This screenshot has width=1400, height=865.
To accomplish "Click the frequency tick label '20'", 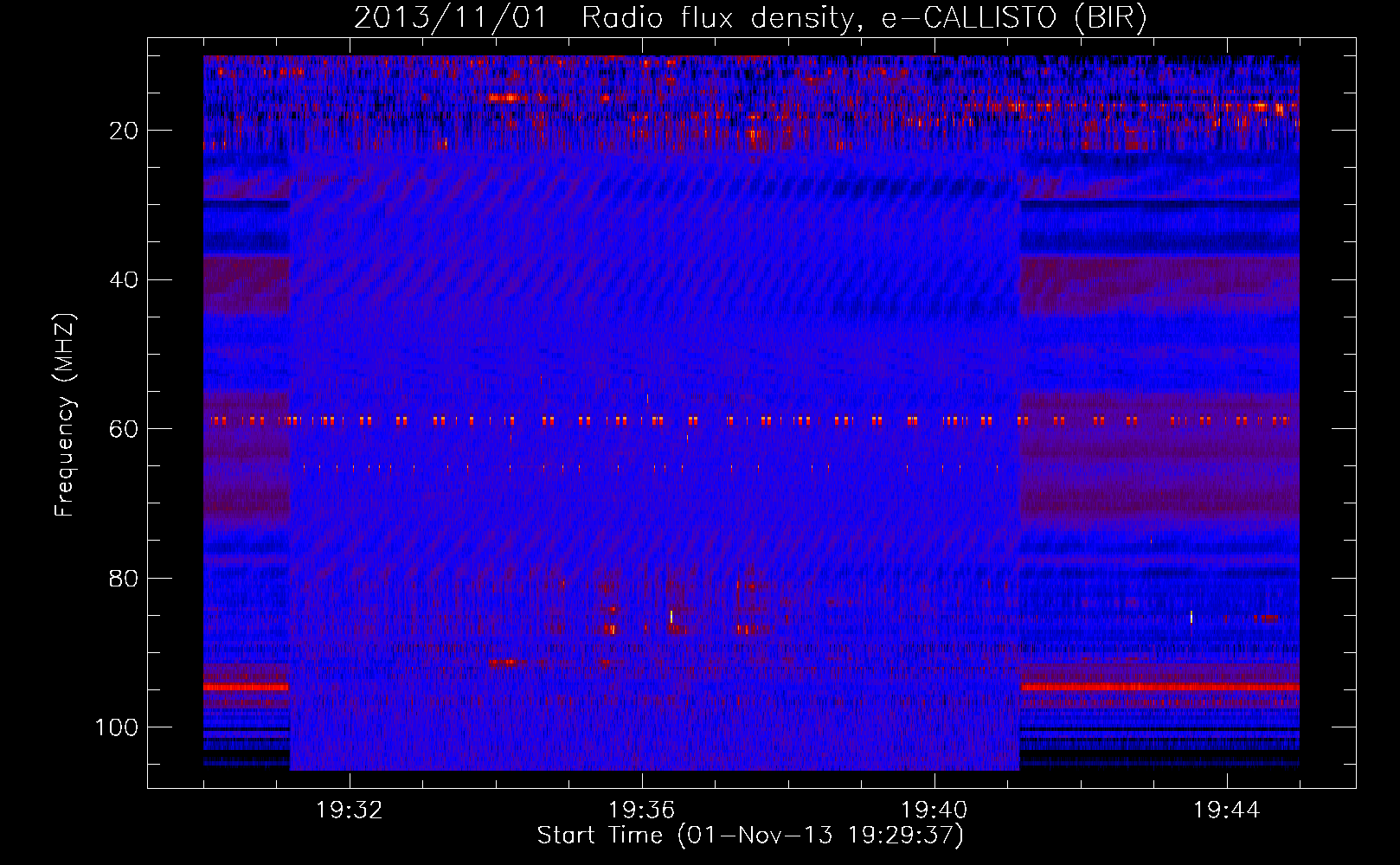I will tap(125, 131).
